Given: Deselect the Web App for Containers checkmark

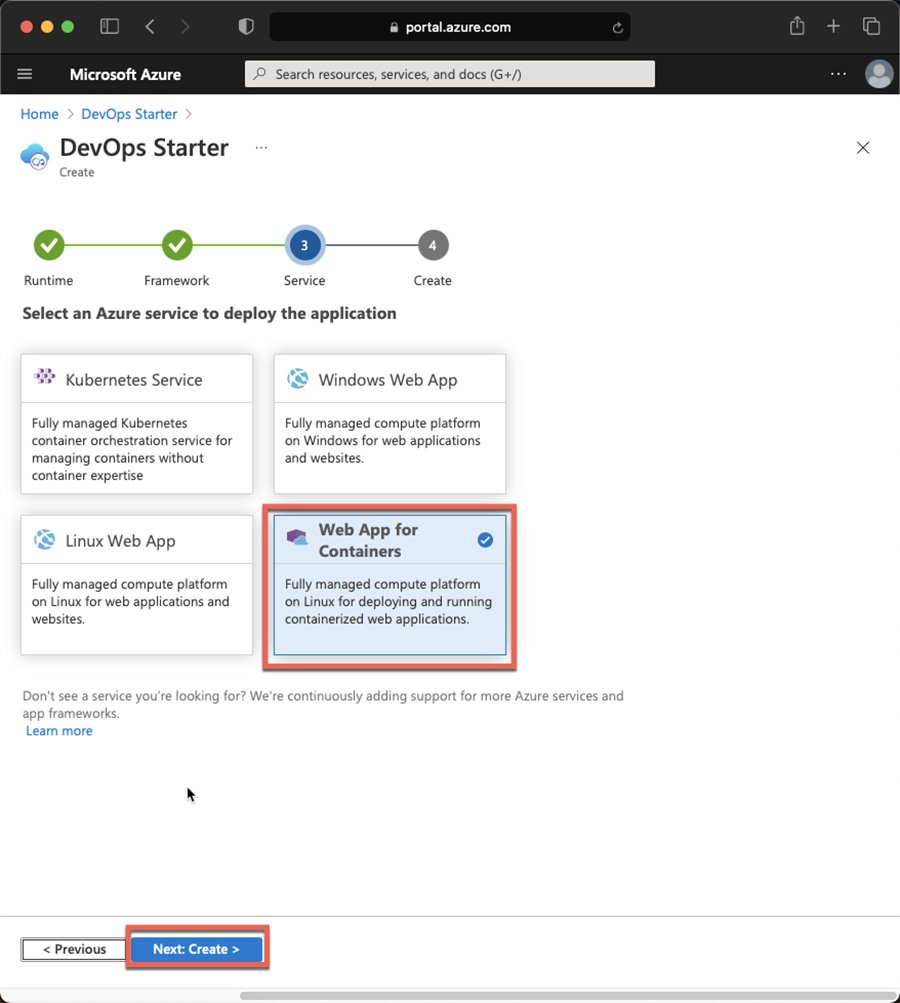Looking at the screenshot, I should click(488, 538).
